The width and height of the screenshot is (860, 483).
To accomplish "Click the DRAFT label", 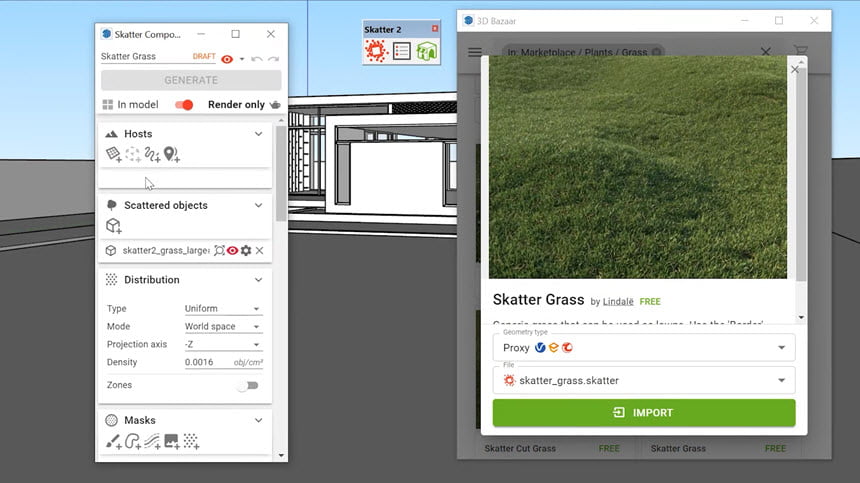I will click(204, 56).
